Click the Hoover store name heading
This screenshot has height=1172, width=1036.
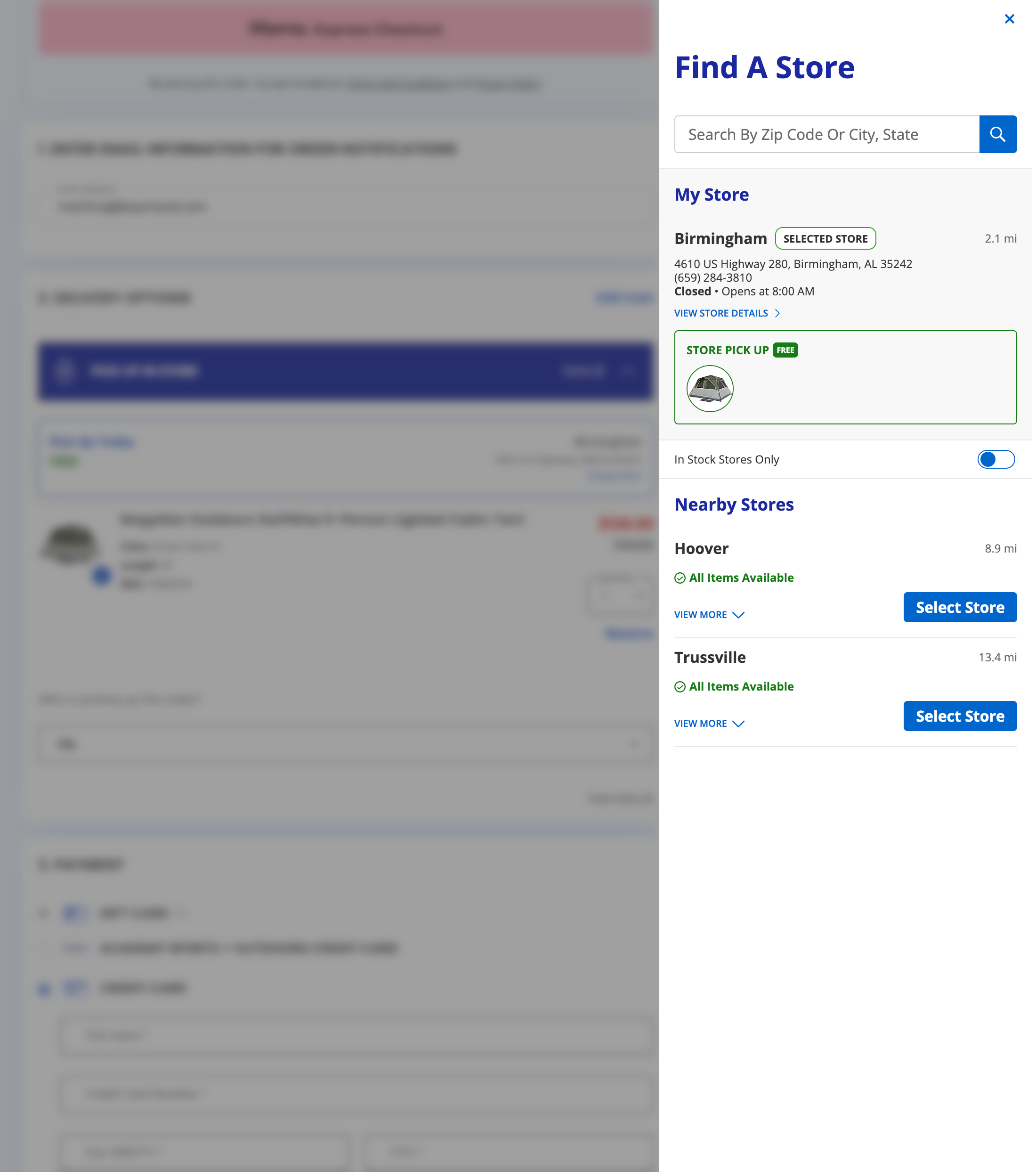(x=701, y=549)
